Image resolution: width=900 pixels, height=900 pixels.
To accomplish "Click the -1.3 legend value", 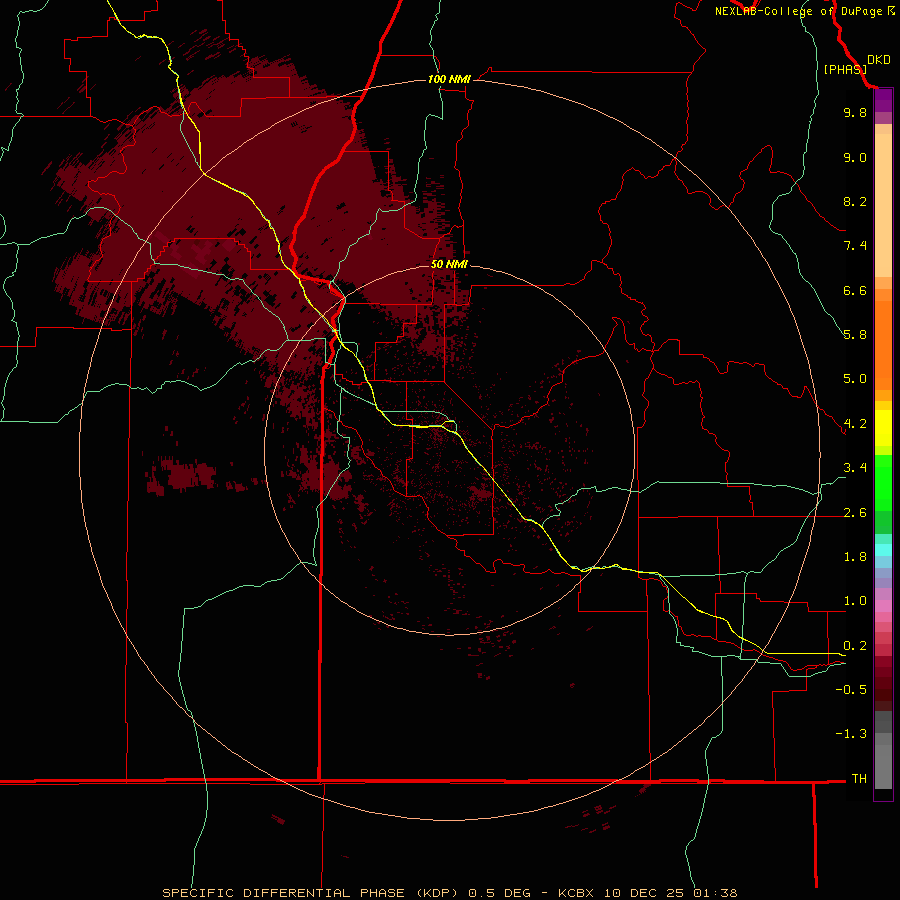I will point(851,734).
